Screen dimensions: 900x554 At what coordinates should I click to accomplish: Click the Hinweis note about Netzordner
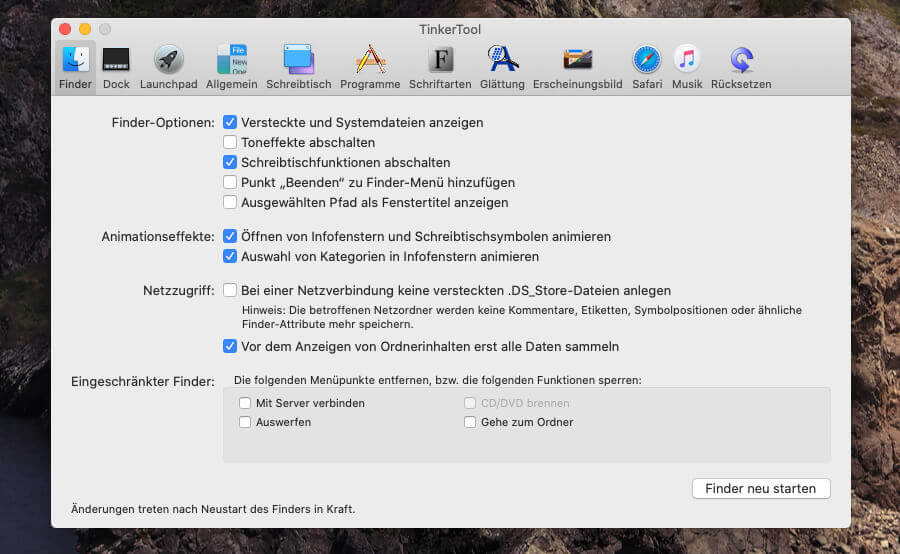[x=522, y=317]
